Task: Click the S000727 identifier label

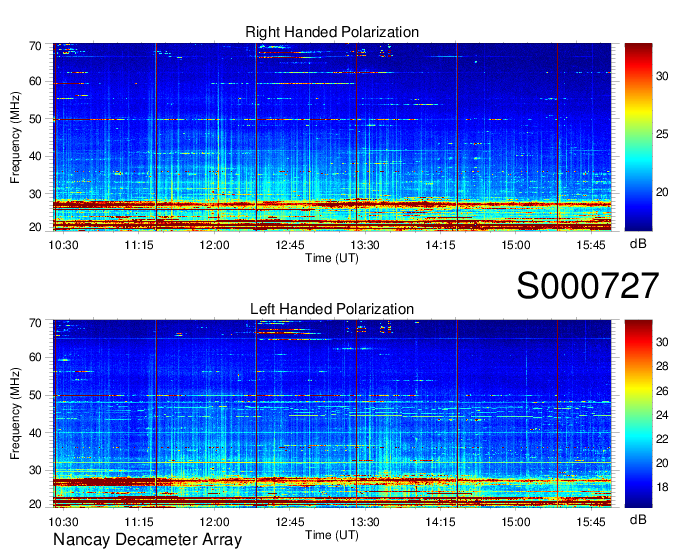Action: click(x=588, y=286)
